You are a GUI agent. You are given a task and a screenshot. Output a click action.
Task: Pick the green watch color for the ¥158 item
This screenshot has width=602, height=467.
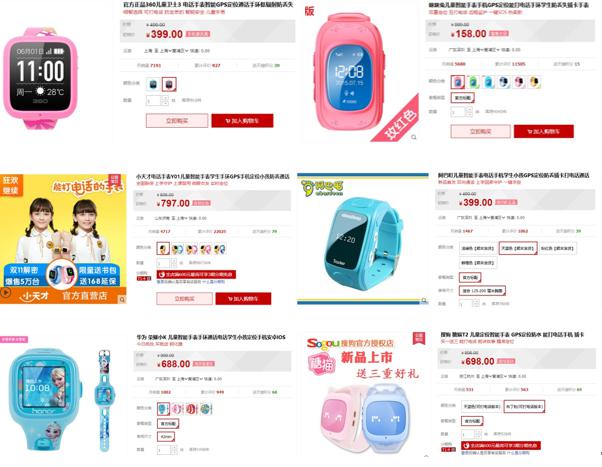[x=473, y=82]
